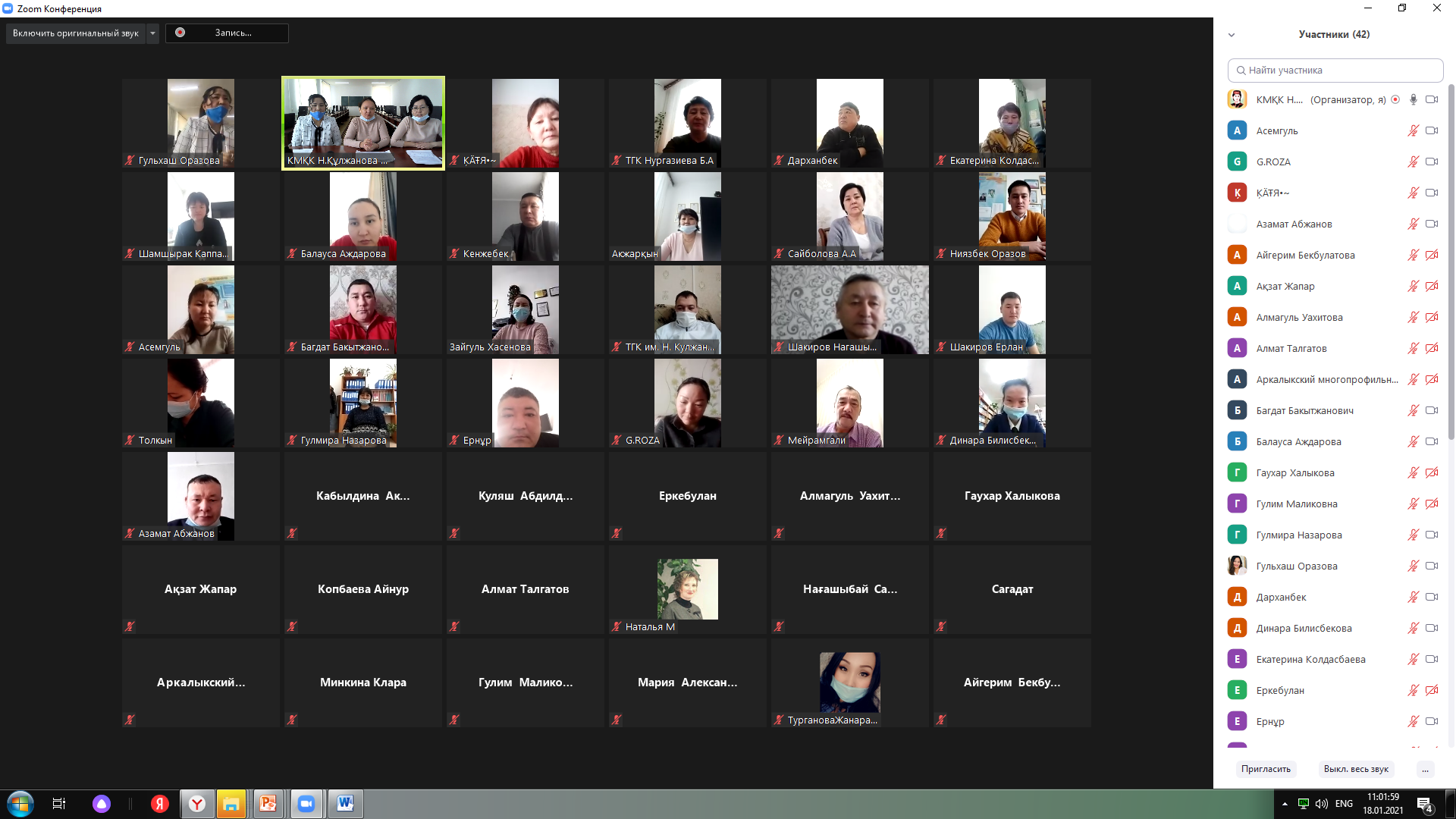Image resolution: width=1456 pixels, height=819 pixels.
Task: Select the Шакиров Нагашы video thumbnail
Action: coord(849,309)
